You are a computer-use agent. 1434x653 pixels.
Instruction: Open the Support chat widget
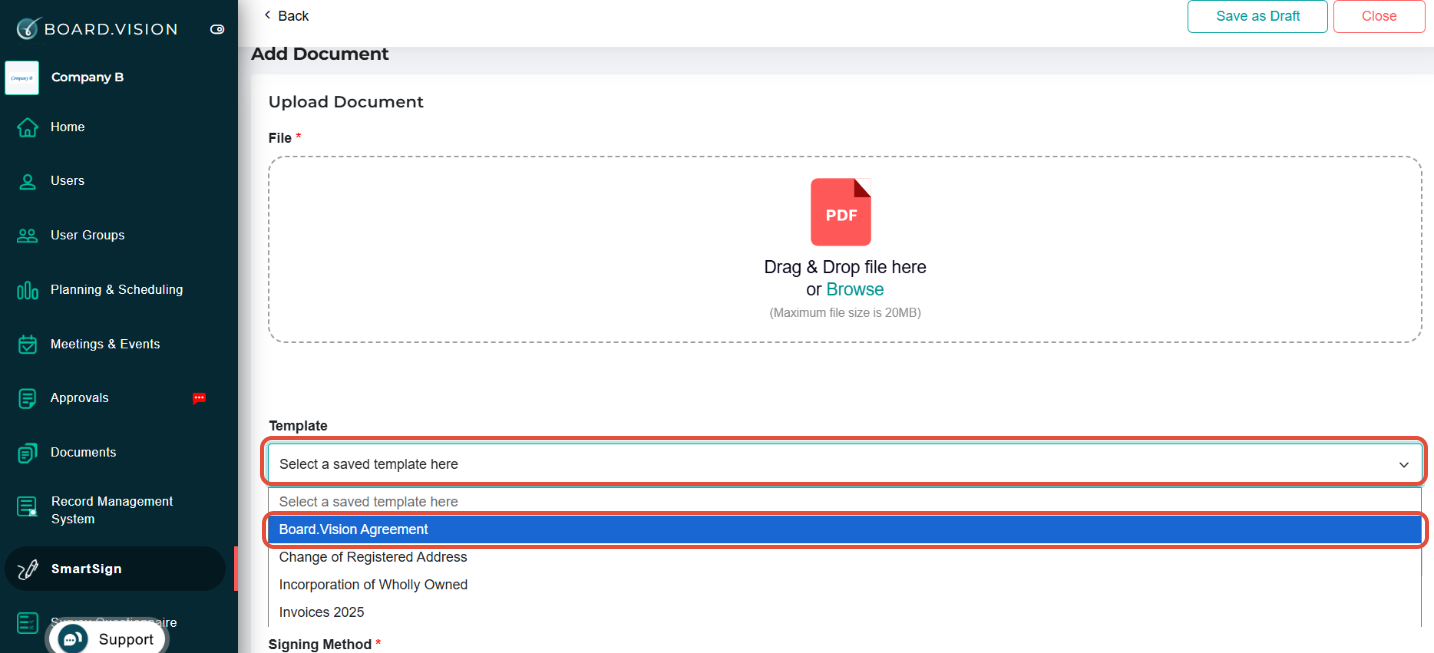pyautogui.click(x=107, y=639)
